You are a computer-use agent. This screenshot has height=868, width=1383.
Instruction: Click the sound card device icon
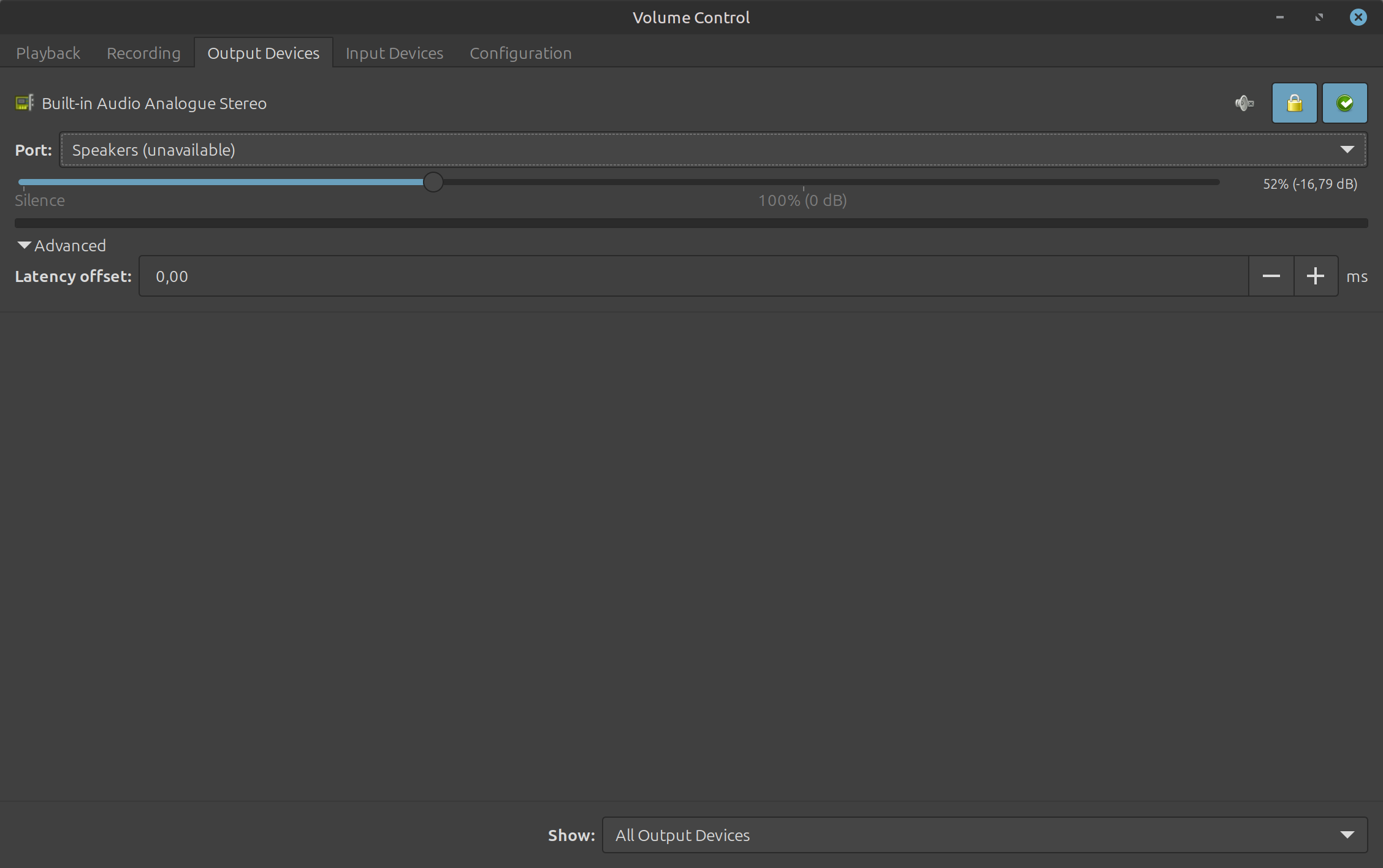(25, 103)
